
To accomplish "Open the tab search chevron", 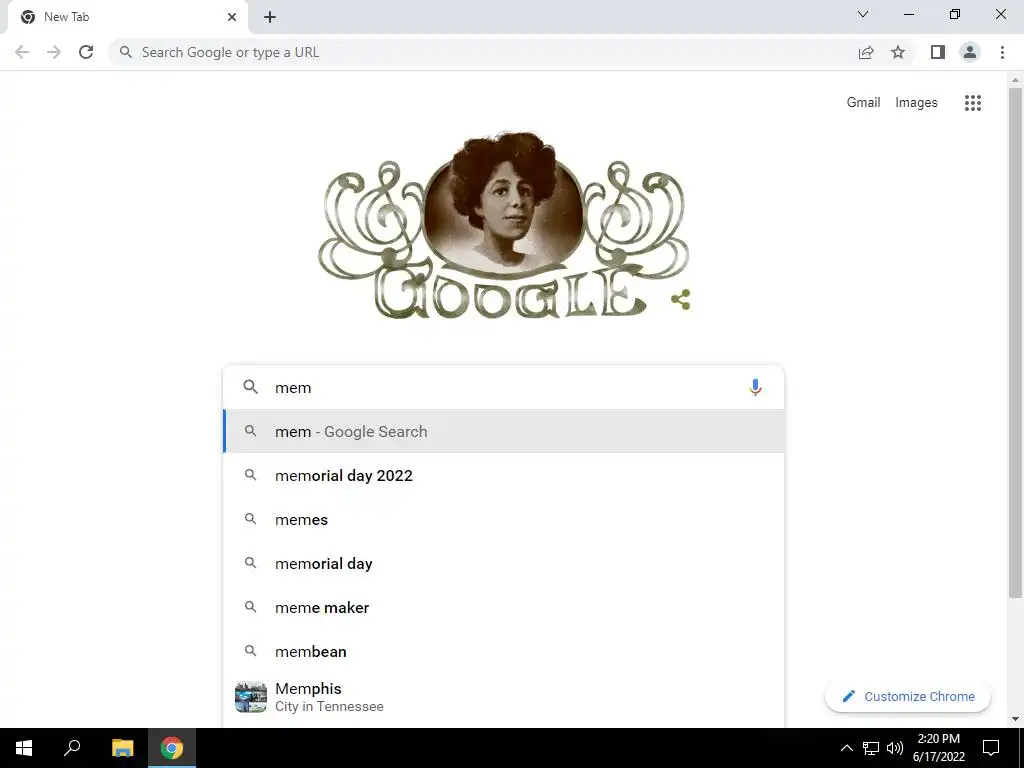I will [x=863, y=14].
